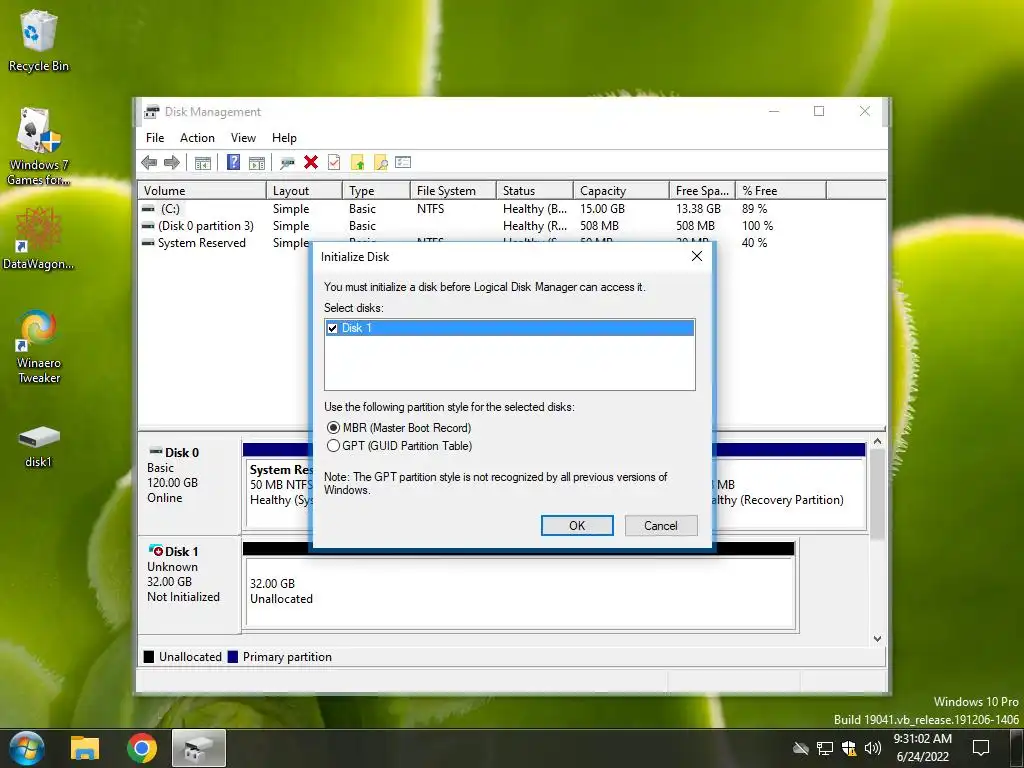Viewport: 1024px width, 768px height.
Task: Select GPT (GUID Partition Table) option
Action: point(400,446)
